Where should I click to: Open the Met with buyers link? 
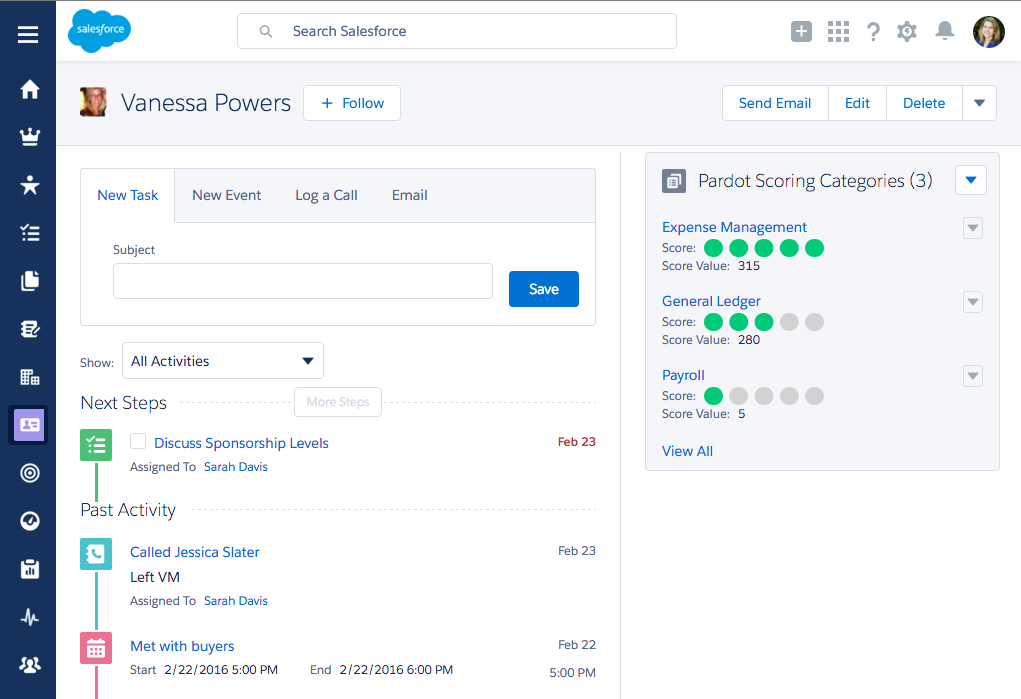pos(182,646)
